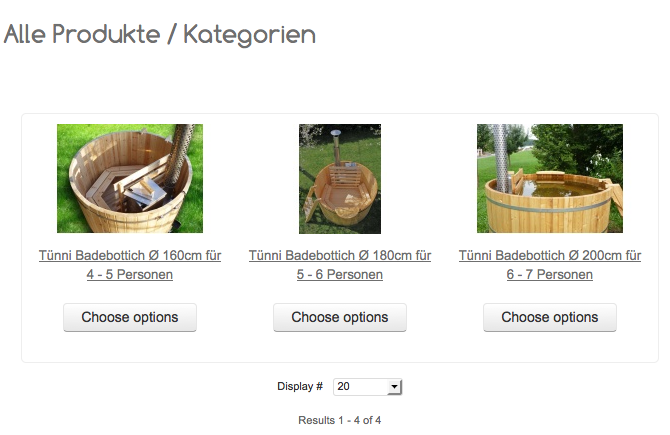This screenshot has height=435, width=670.
Task: Choose options for the 160cm Badebottich
Action: tap(130, 318)
